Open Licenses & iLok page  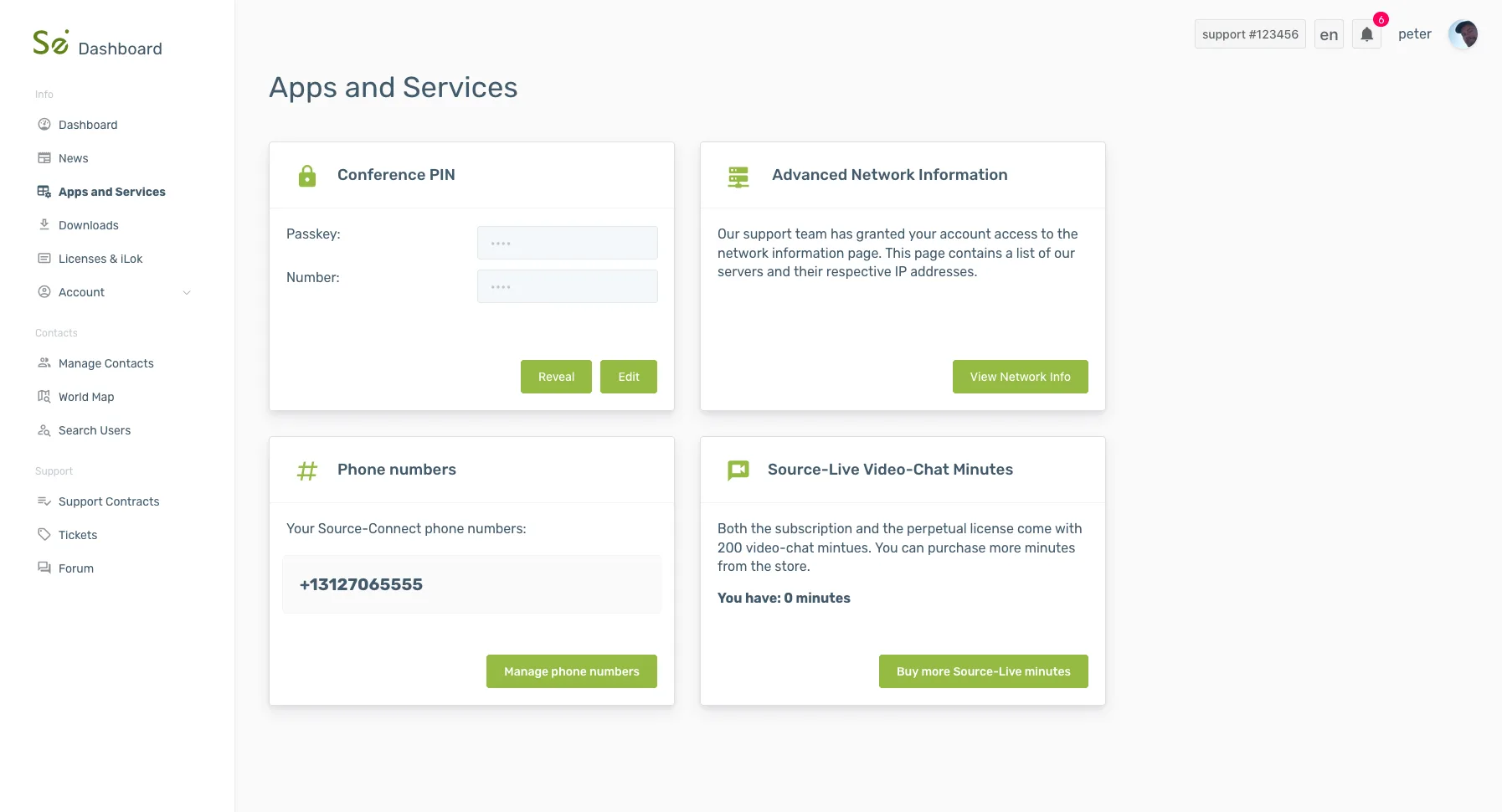[x=100, y=259]
